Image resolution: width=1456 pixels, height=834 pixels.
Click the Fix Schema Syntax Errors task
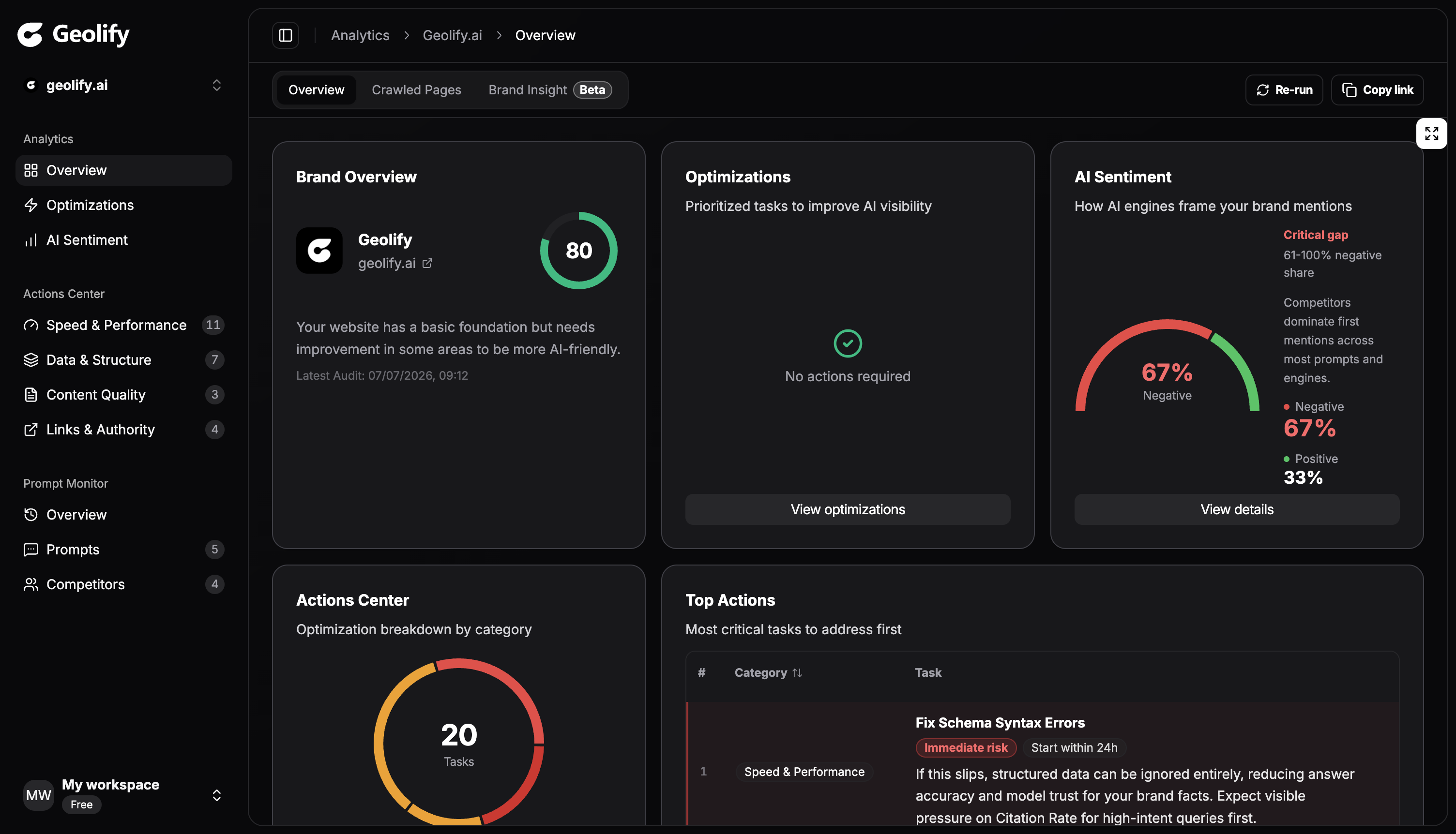[1000, 723]
